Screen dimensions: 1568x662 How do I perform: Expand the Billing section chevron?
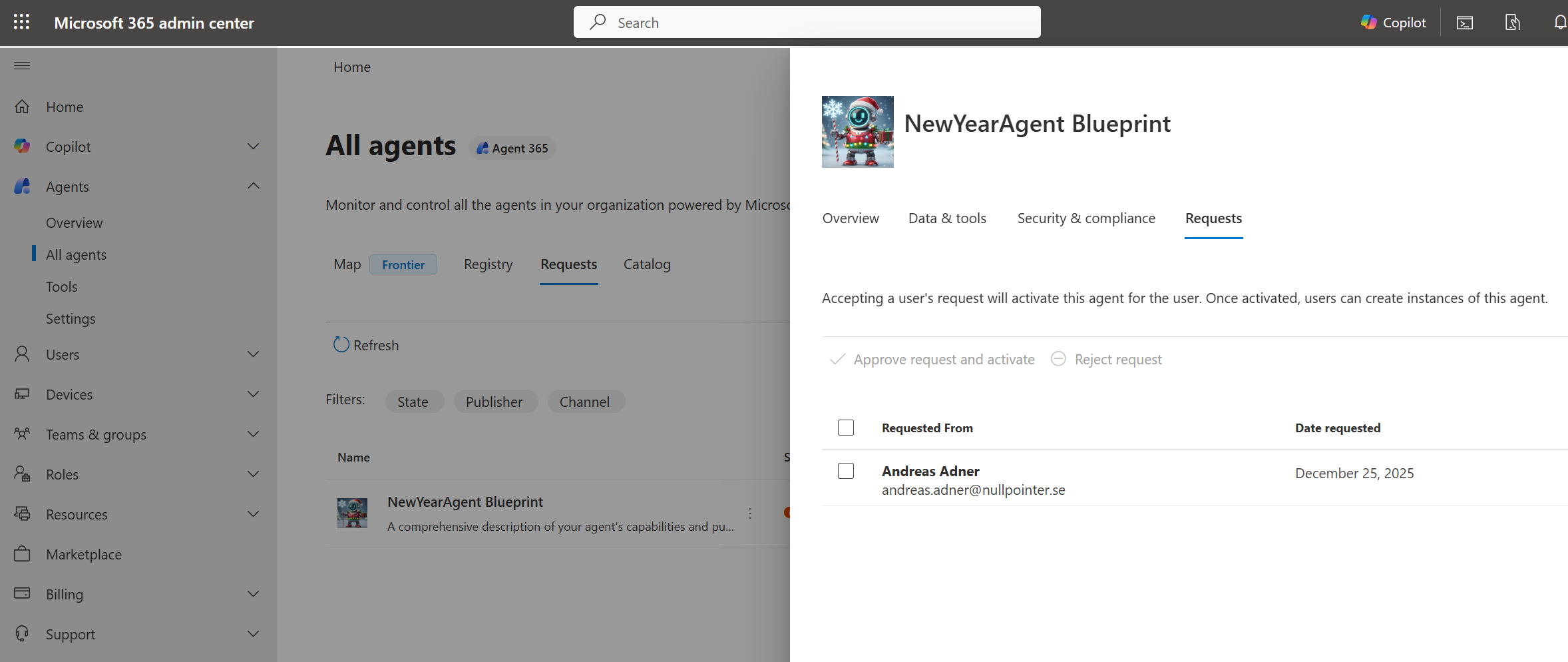point(253,594)
